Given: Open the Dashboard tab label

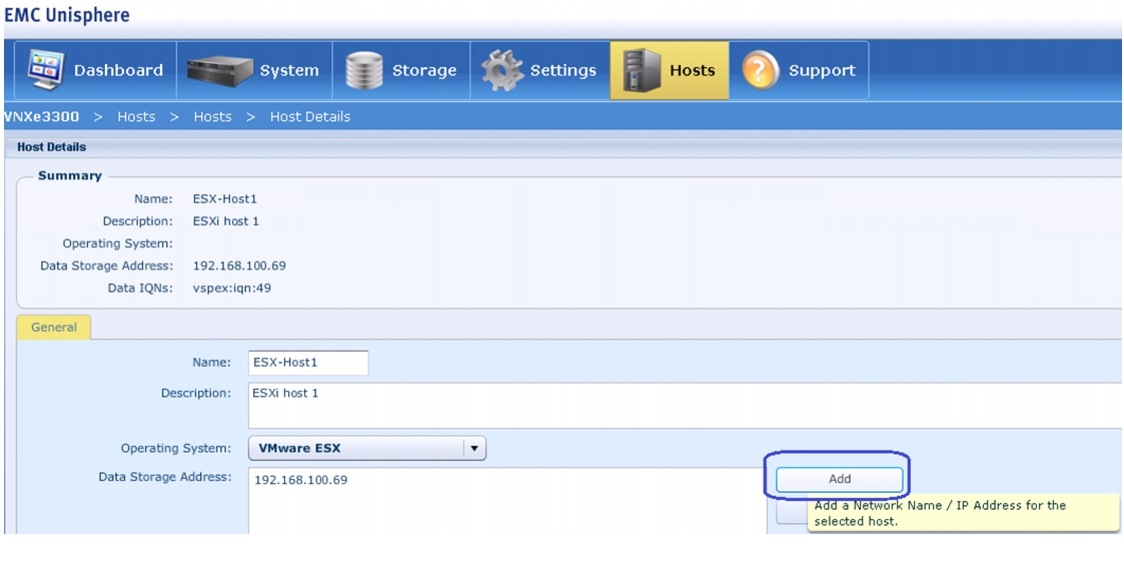Looking at the screenshot, I should (118, 70).
